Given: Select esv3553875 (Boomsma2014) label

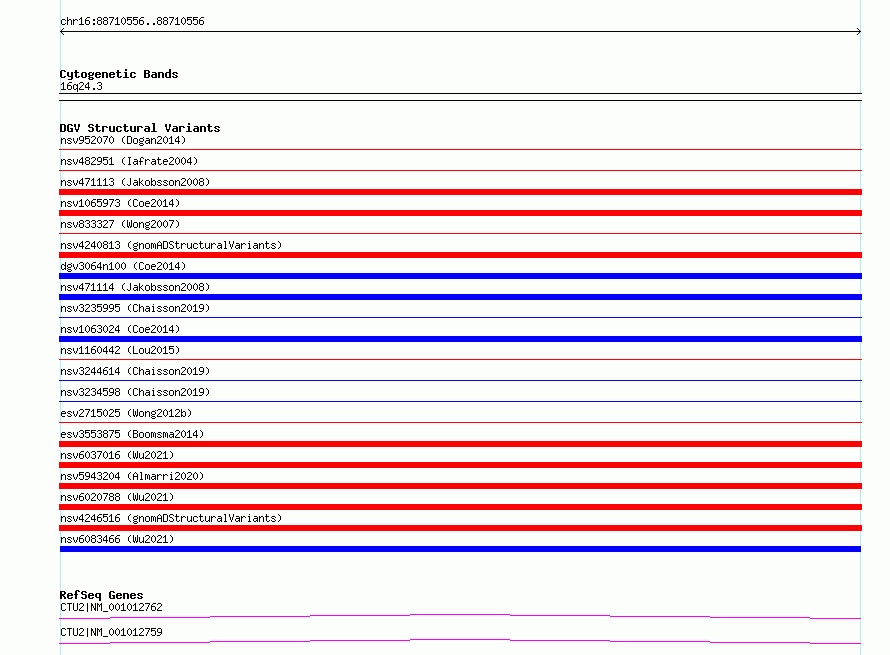Looking at the screenshot, I should [x=132, y=434].
